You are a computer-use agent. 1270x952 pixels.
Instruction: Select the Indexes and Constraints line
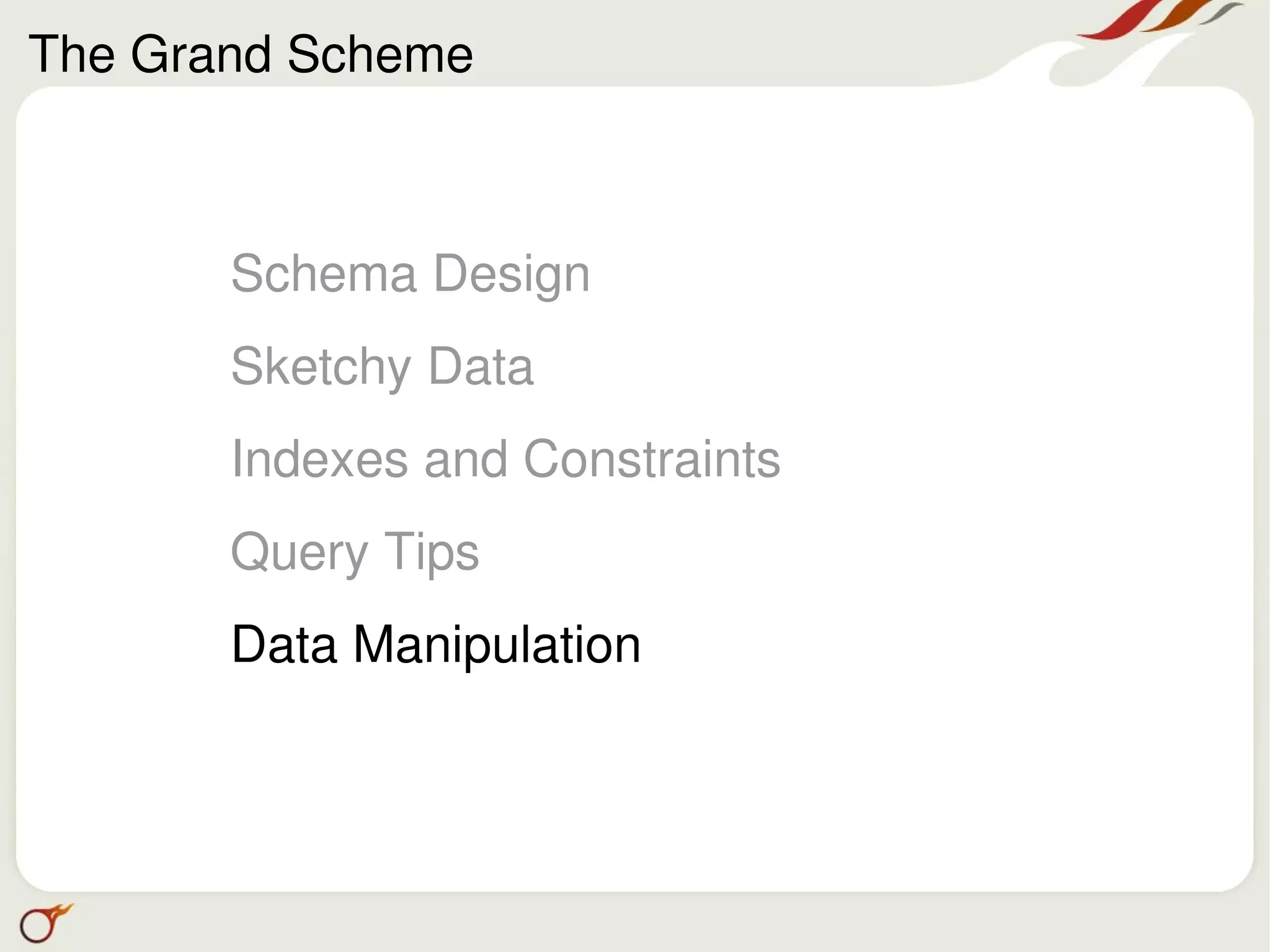click(x=505, y=459)
